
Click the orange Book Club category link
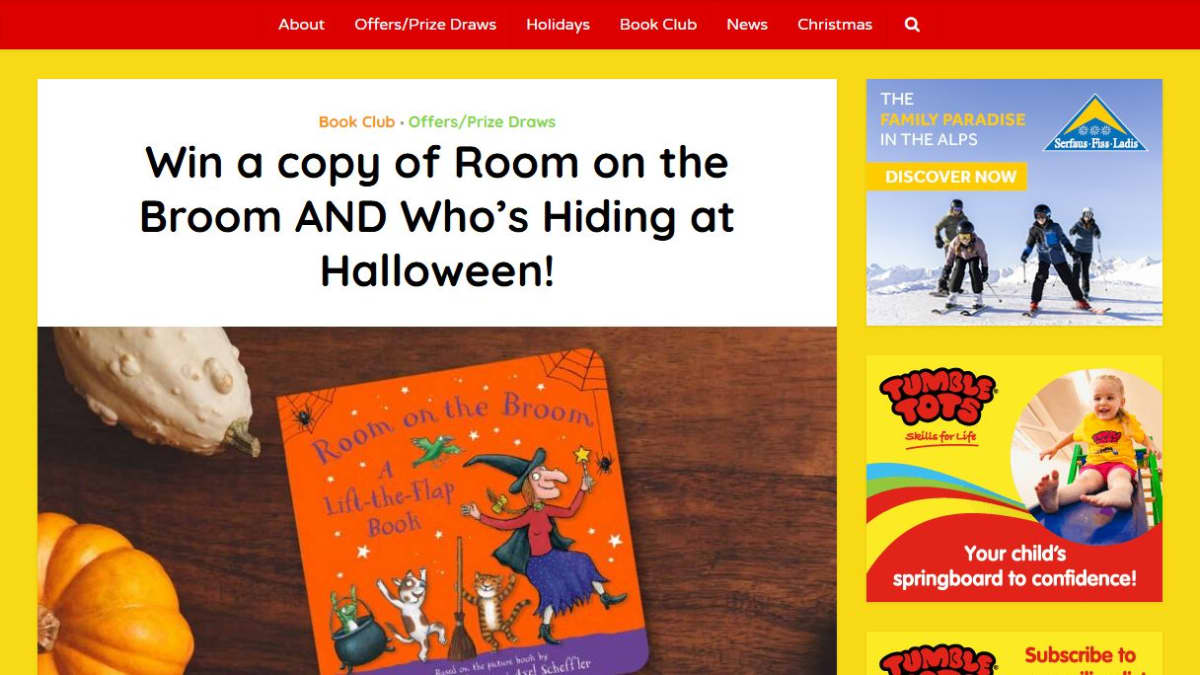[357, 122]
